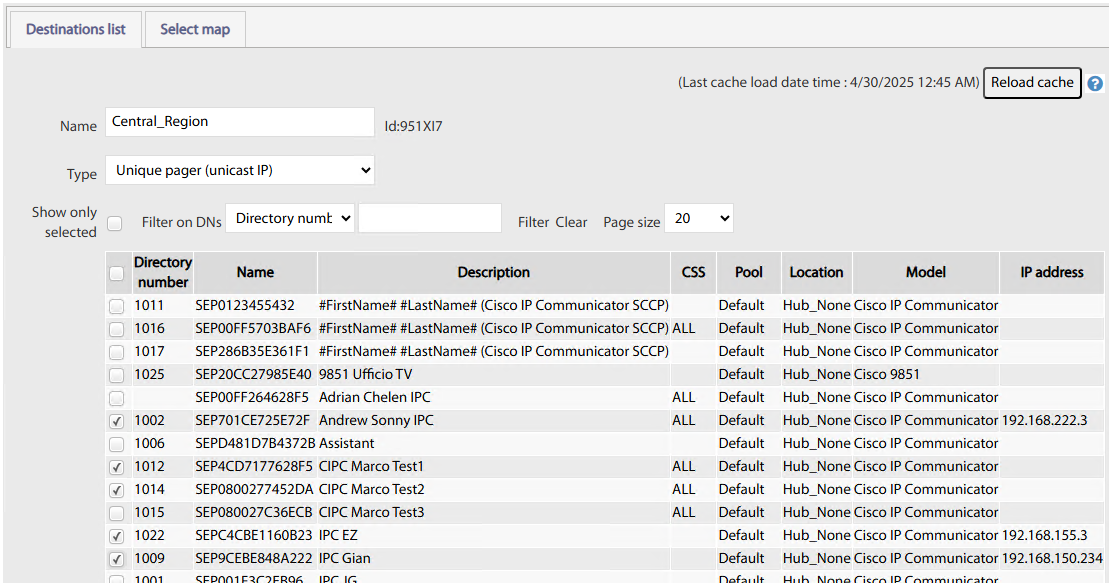The height and width of the screenshot is (583, 1109).
Task: Open the Type dropdown for Unique pager
Action: pos(240,170)
